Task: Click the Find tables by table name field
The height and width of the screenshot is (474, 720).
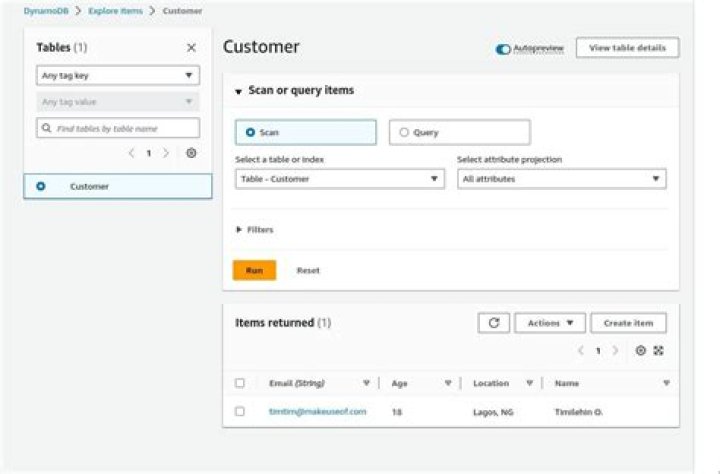Action: pos(118,128)
